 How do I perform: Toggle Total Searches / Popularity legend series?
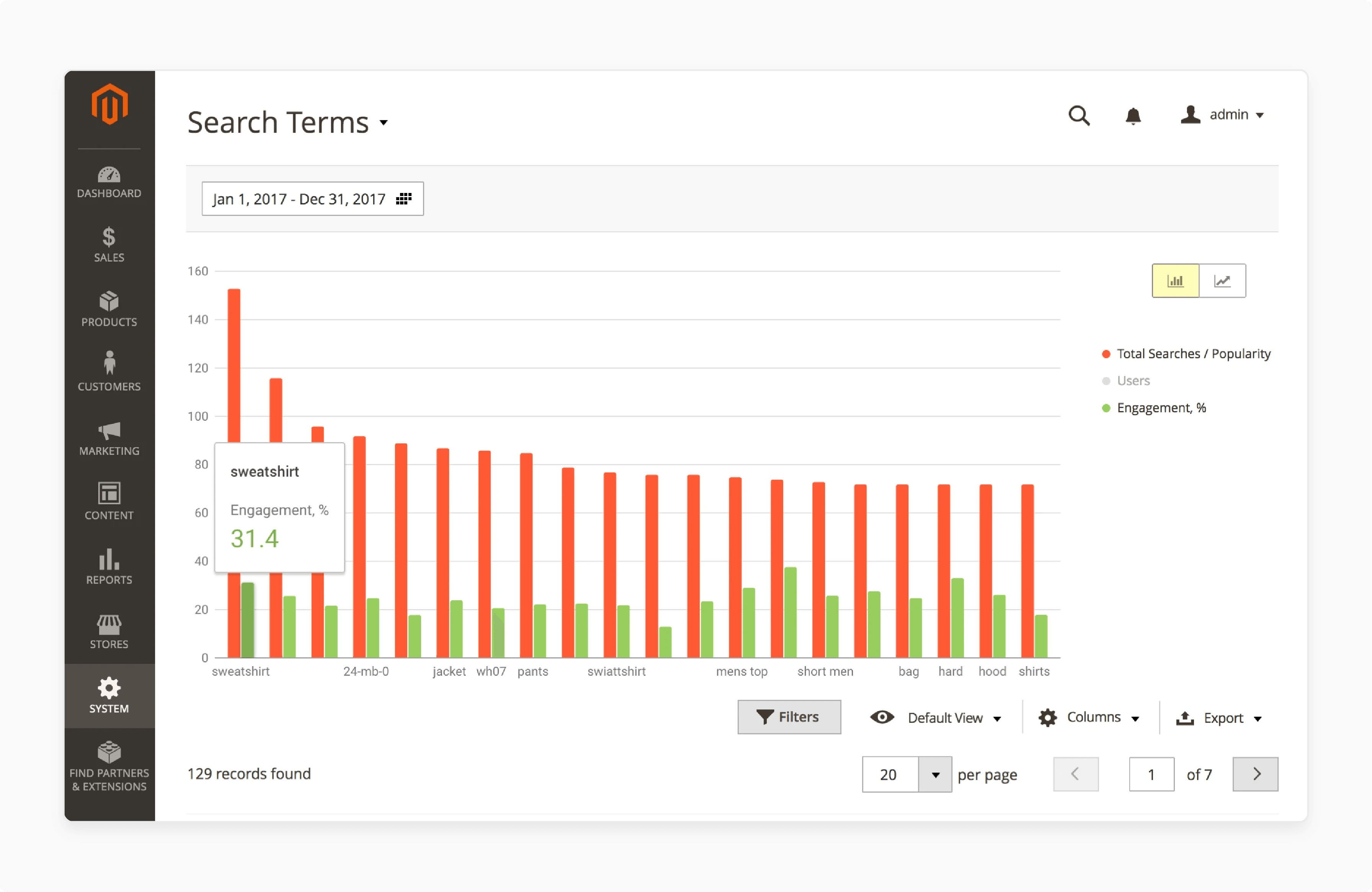click(1186, 353)
